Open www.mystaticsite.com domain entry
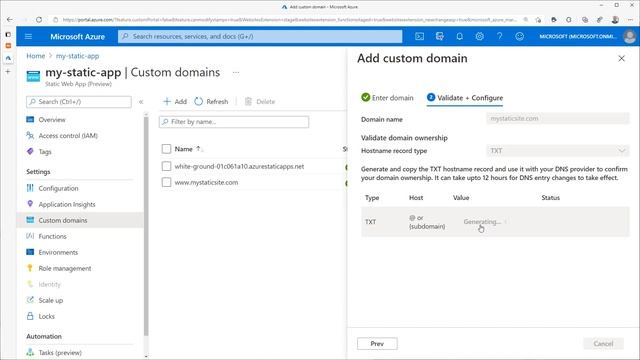The image size is (640, 360). [x=206, y=182]
